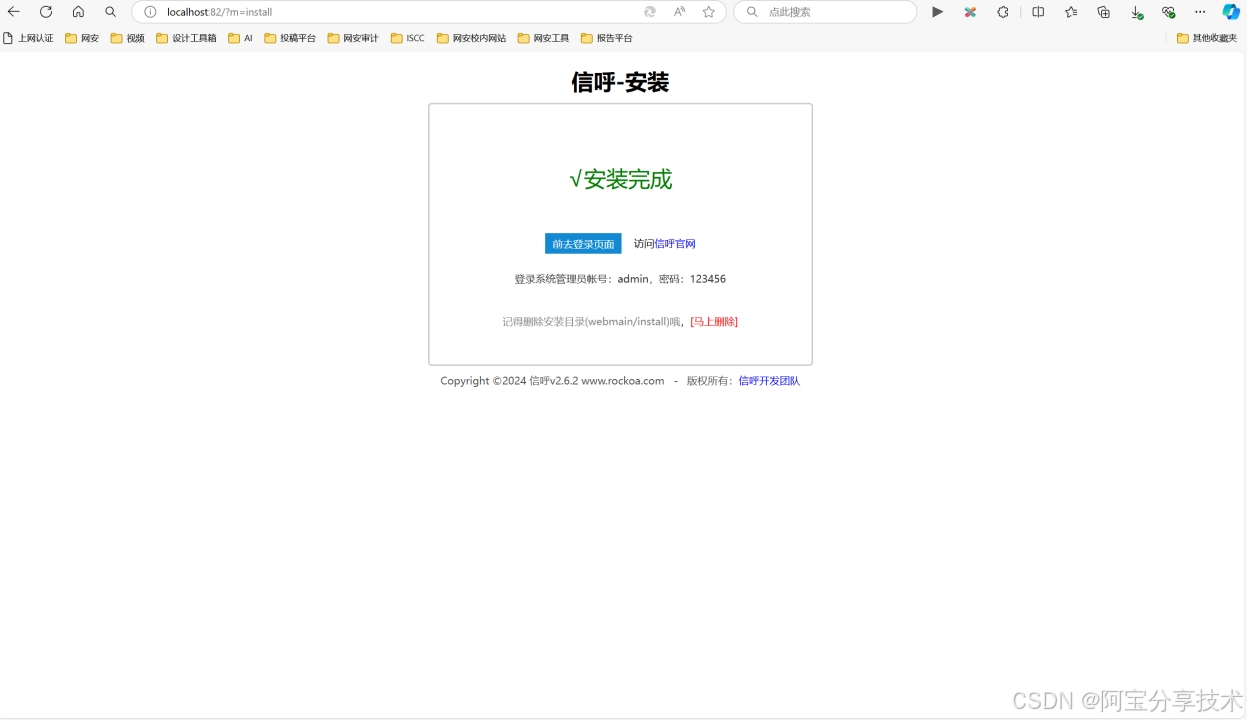Image resolution: width=1247 pixels, height=720 pixels.
Task: Click the swirl icon in address bar
Action: click(x=650, y=12)
